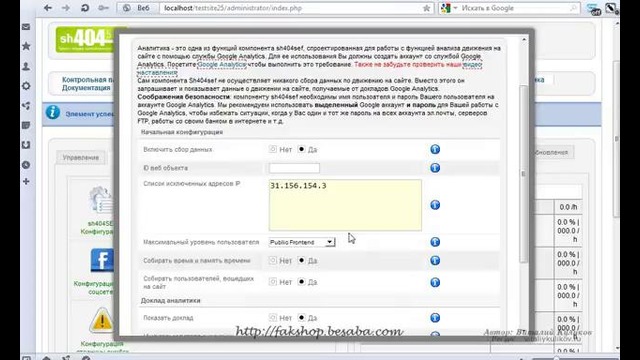Click the modal dialog vertical scrollbar
Viewport: 640px width, 360px height.
(x=524, y=174)
